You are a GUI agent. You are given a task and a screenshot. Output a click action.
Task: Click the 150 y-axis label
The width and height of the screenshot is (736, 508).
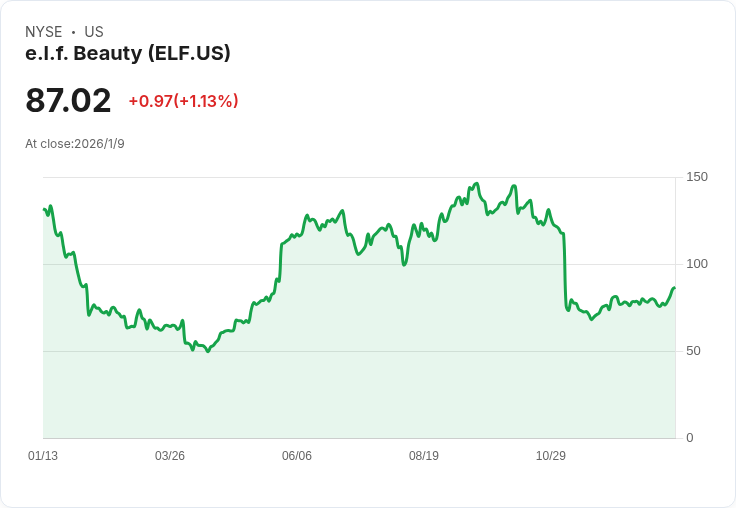coord(697,177)
